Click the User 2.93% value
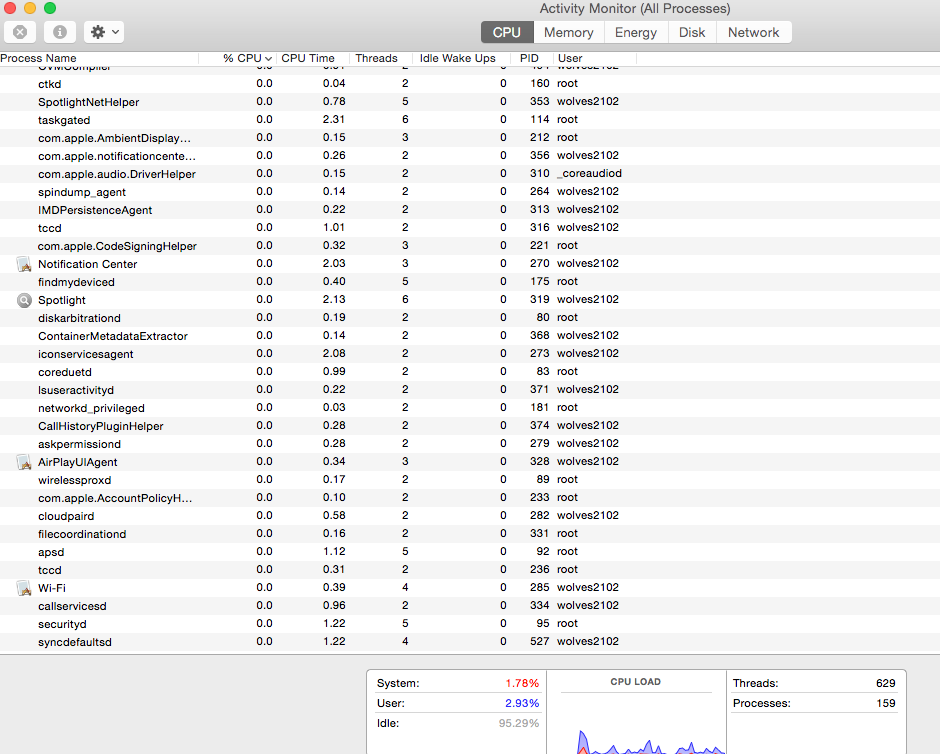Viewport: 940px width, 754px height. coord(522,703)
